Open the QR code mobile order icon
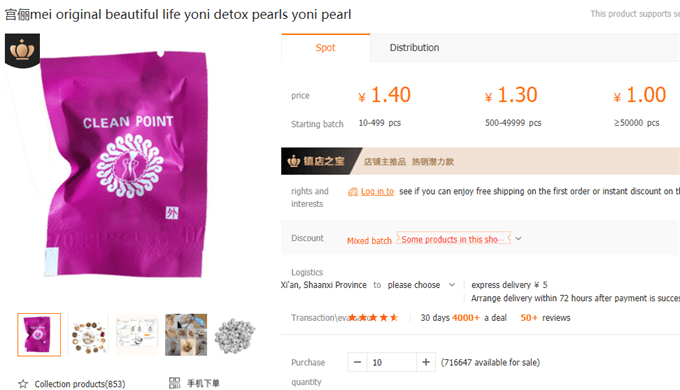 [x=174, y=383]
